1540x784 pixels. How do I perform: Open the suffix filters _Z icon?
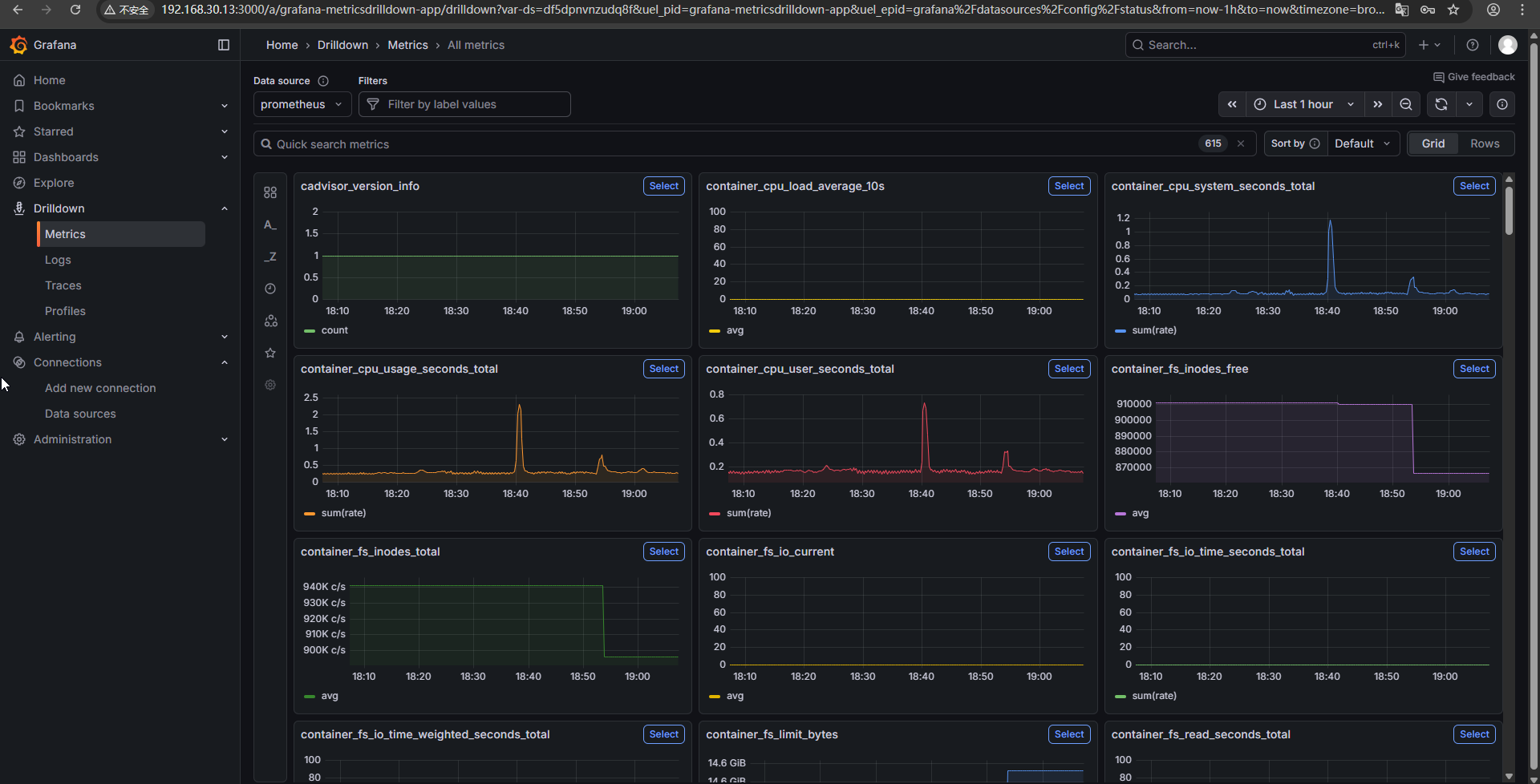tap(270, 257)
